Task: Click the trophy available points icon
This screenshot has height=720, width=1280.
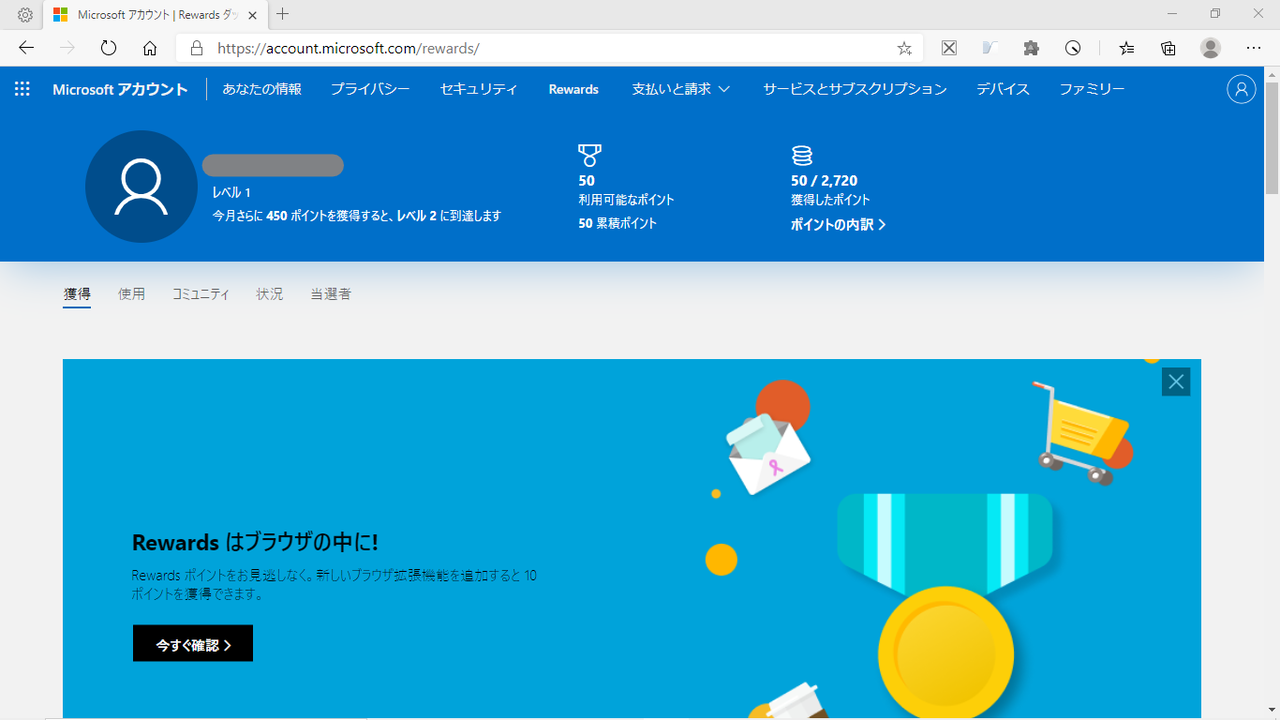Action: [590, 155]
